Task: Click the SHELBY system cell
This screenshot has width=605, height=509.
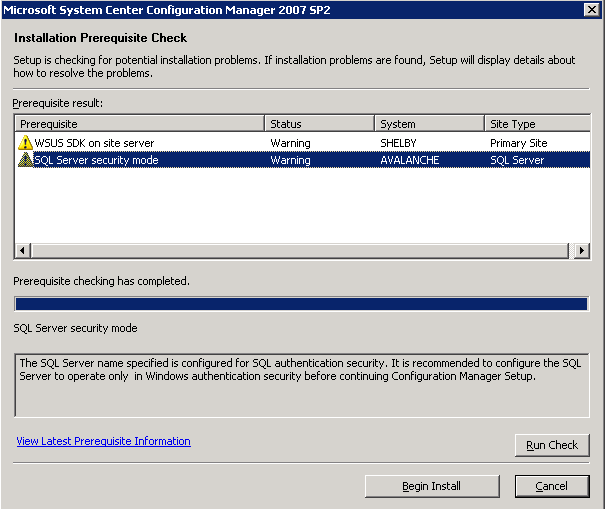Action: pyautogui.click(x=398, y=143)
